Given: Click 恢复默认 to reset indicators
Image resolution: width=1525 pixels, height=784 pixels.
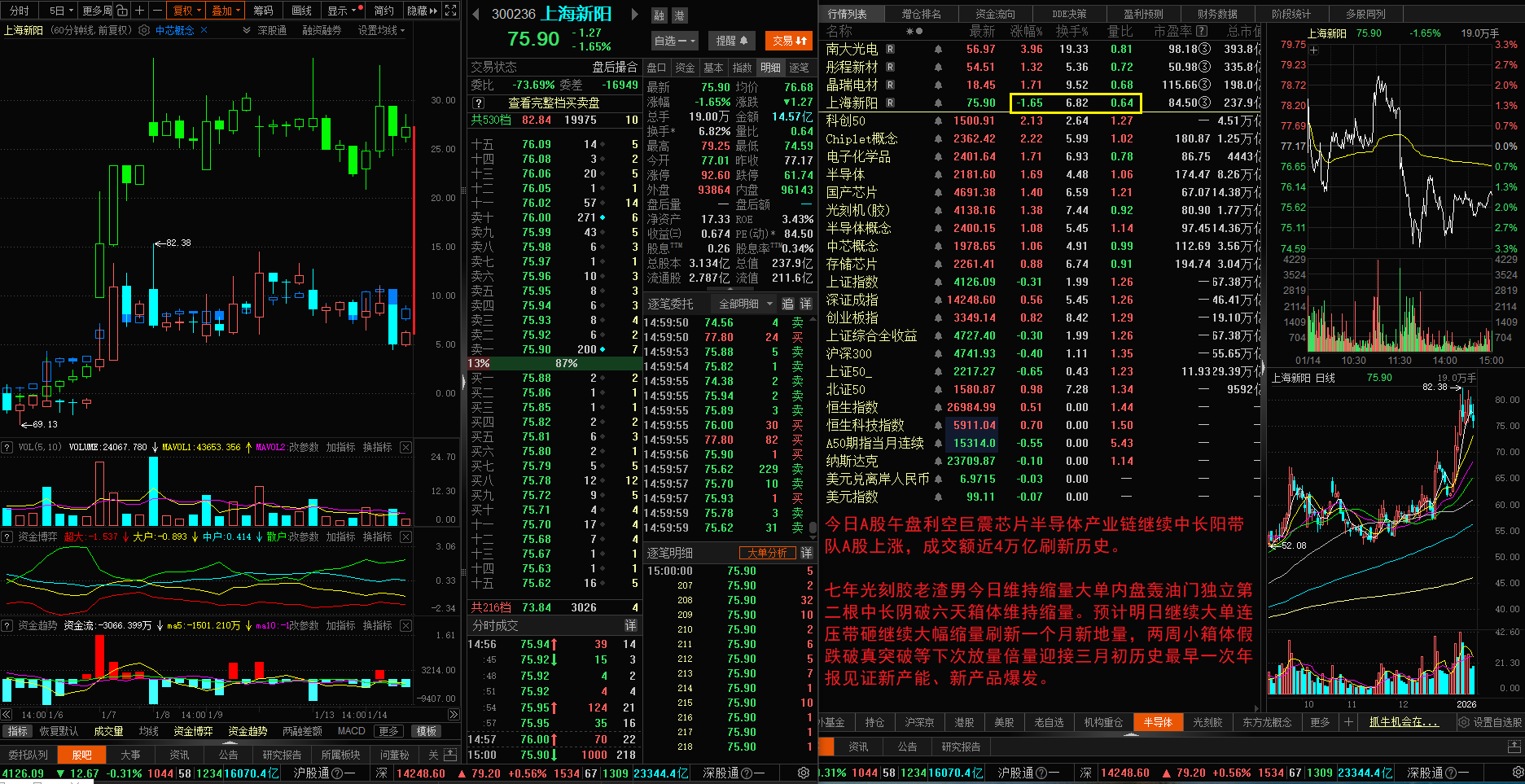Looking at the screenshot, I should (59, 731).
